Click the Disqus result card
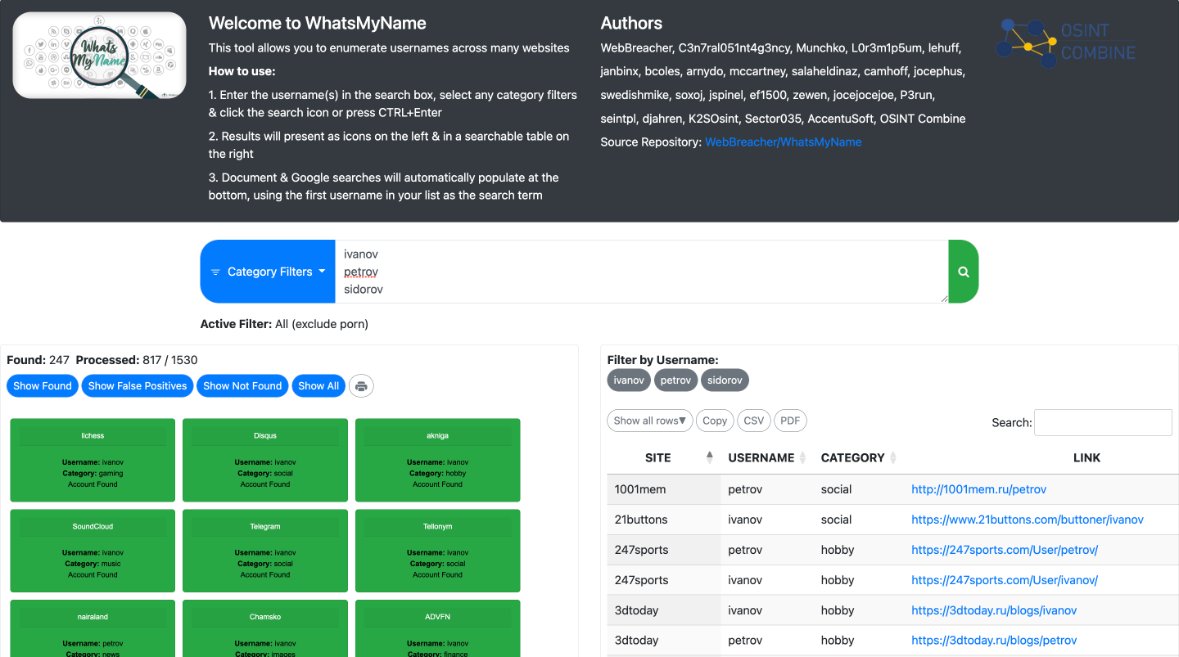The image size is (1179, 657). [265, 460]
